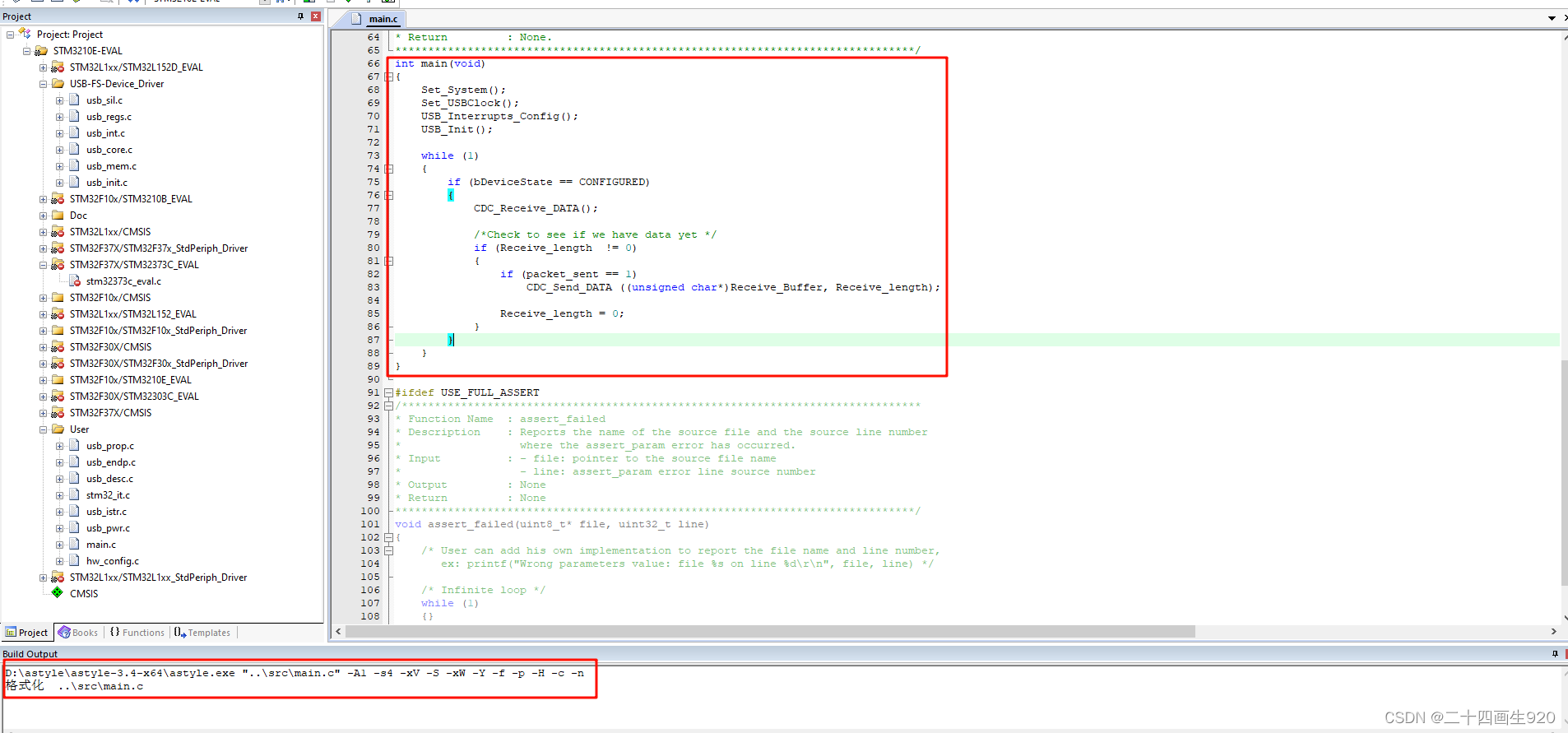Switch to the Functions tab

(x=137, y=633)
